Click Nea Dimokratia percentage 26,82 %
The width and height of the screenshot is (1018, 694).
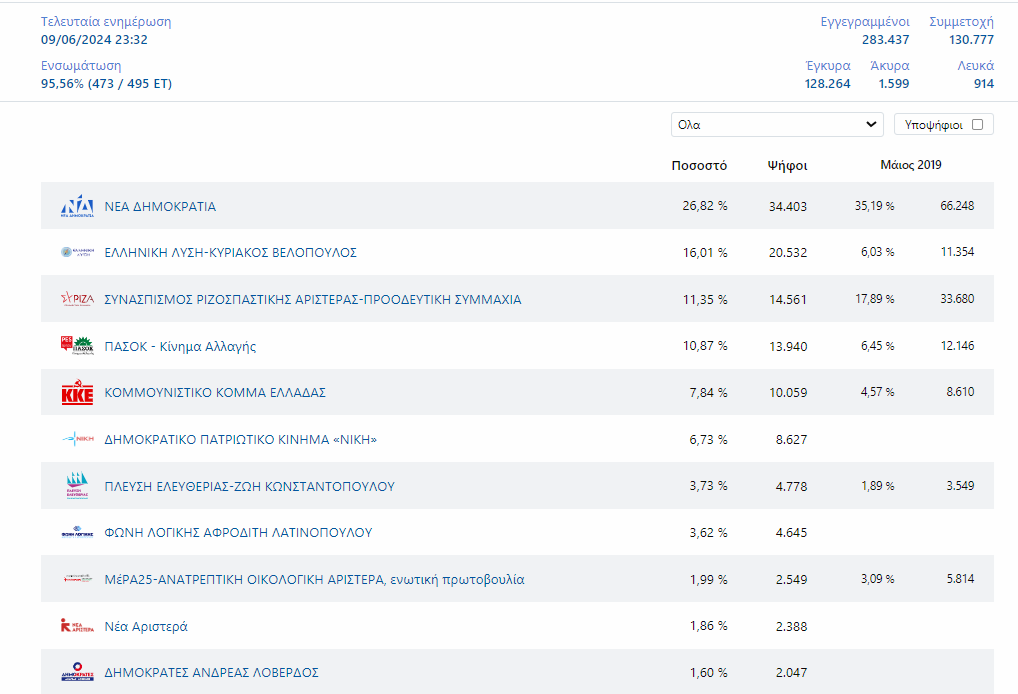point(705,206)
